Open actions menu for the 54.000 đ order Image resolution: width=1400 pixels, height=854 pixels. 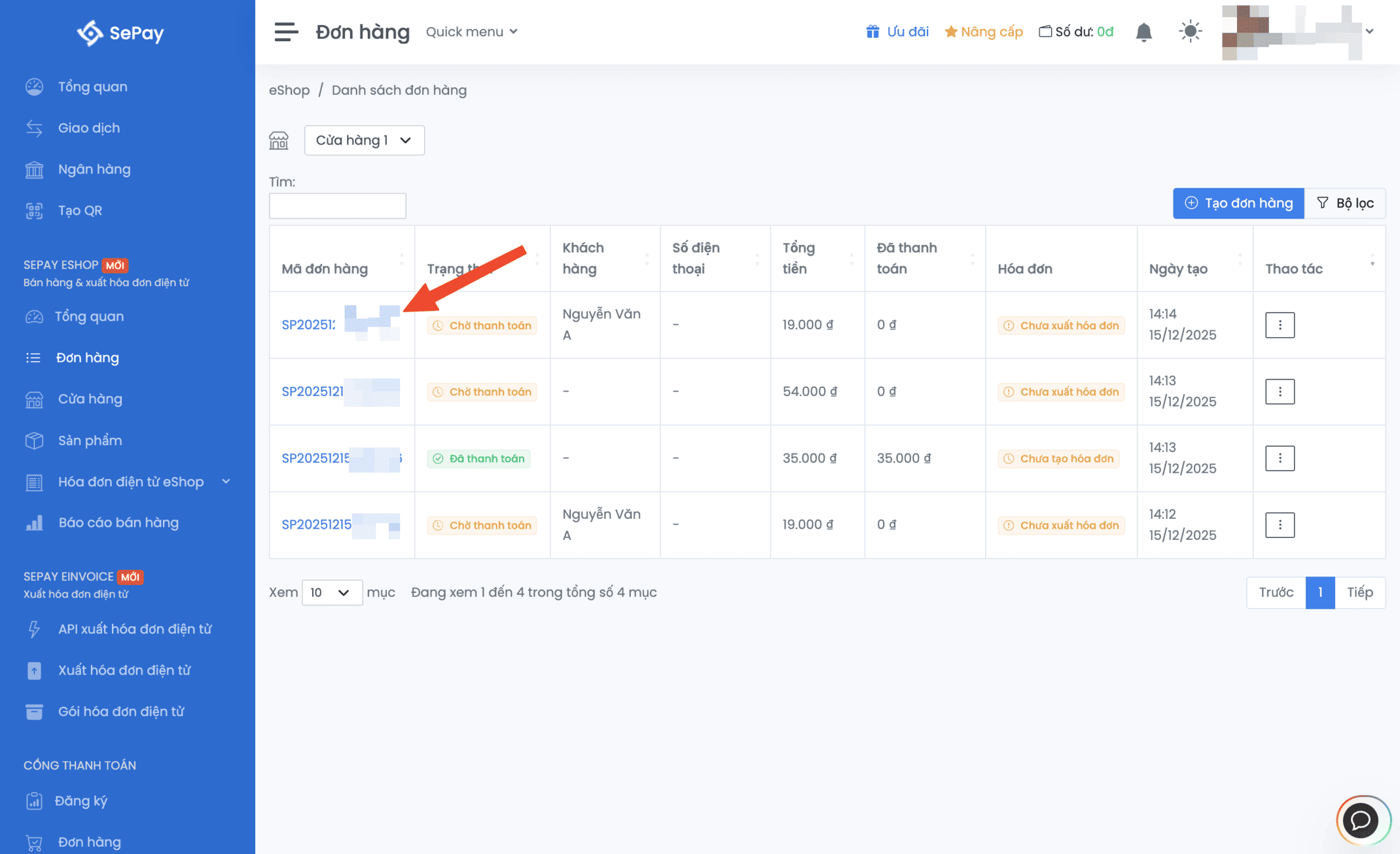pyautogui.click(x=1280, y=391)
